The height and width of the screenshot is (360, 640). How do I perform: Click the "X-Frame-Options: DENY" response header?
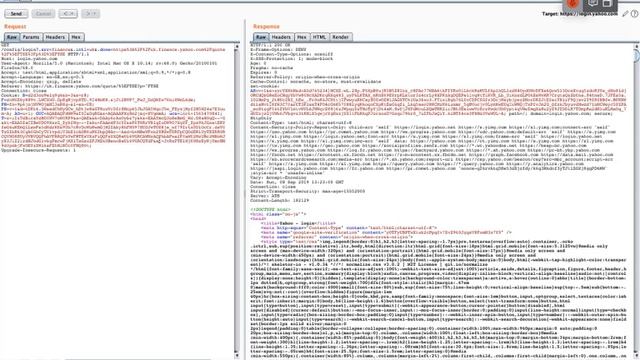pyautogui.click(x=278, y=49)
